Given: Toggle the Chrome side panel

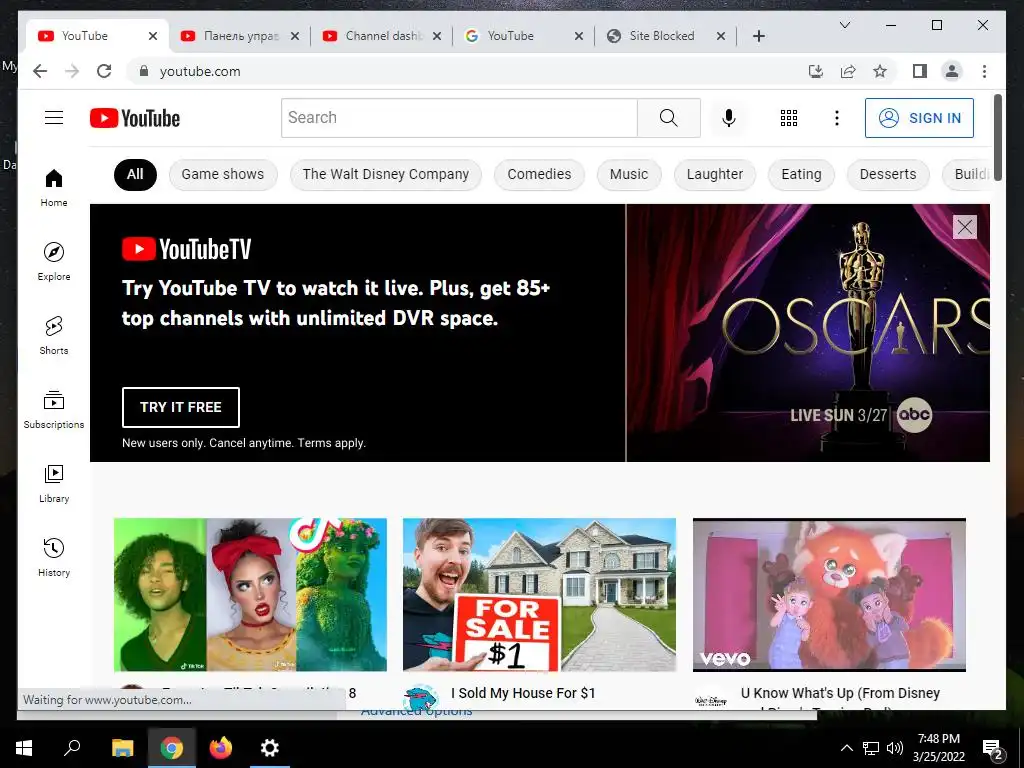Looking at the screenshot, I should 920,71.
